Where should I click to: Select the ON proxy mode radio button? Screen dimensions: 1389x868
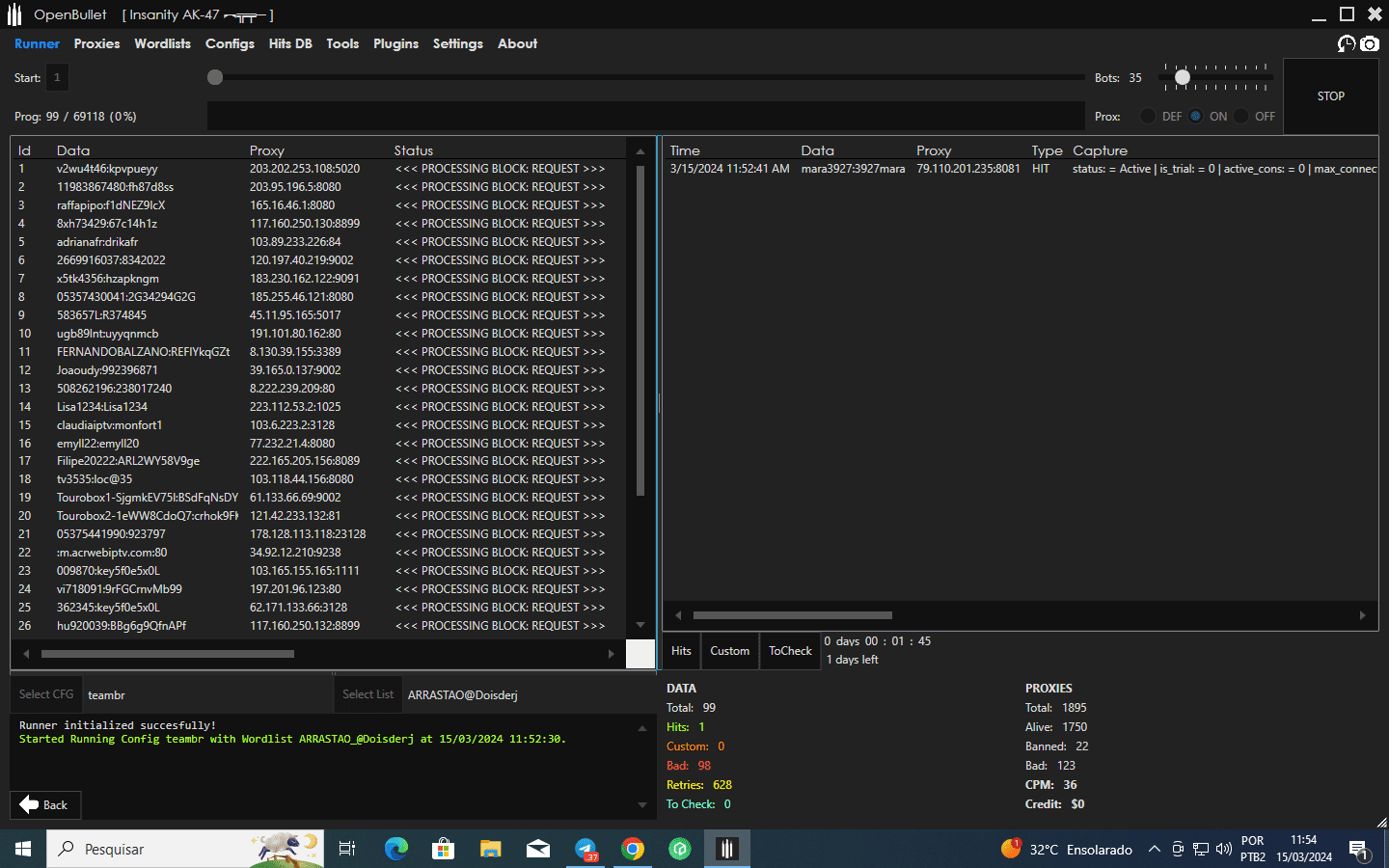[1196, 116]
